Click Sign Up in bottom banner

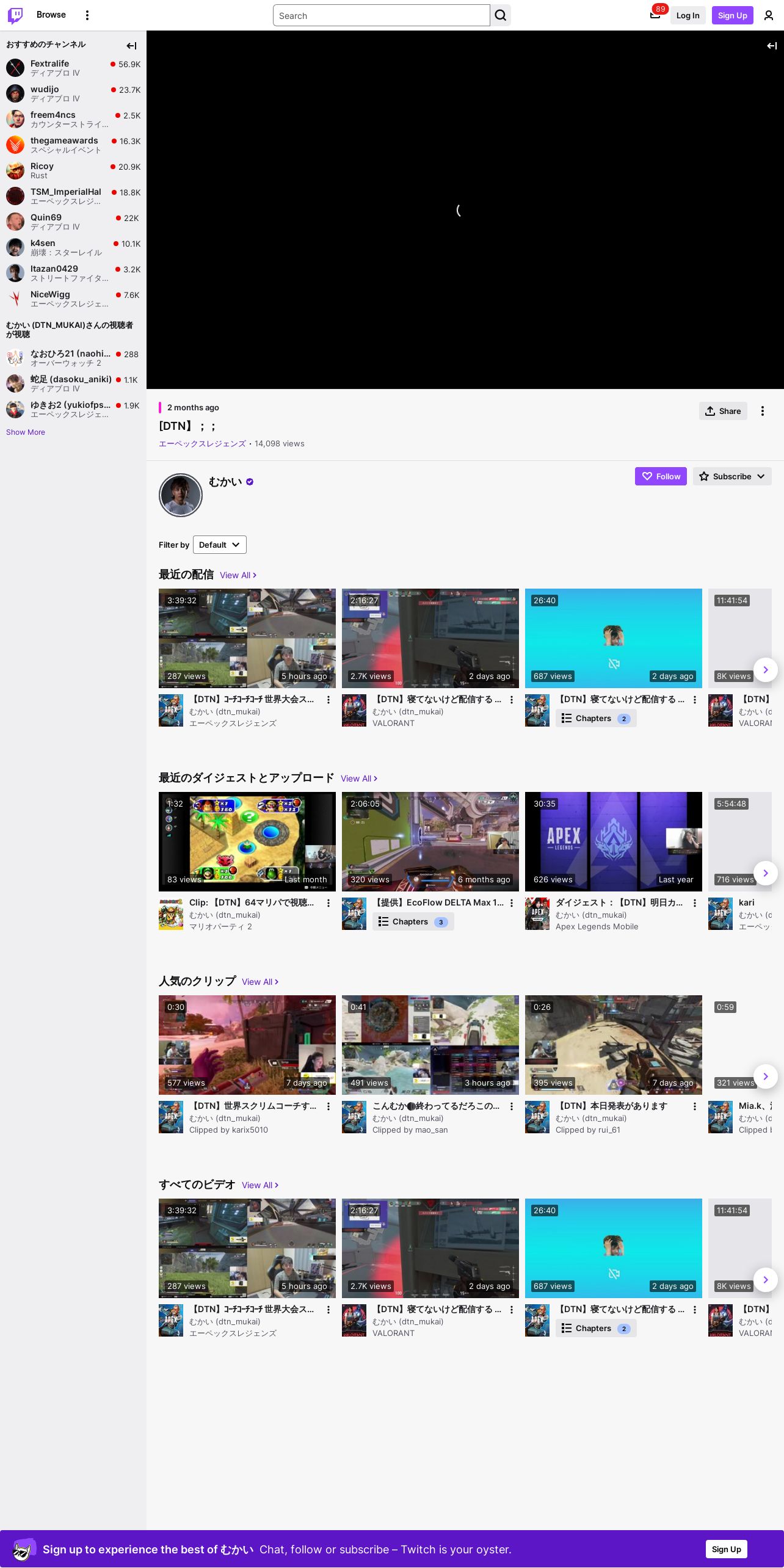tap(726, 1549)
